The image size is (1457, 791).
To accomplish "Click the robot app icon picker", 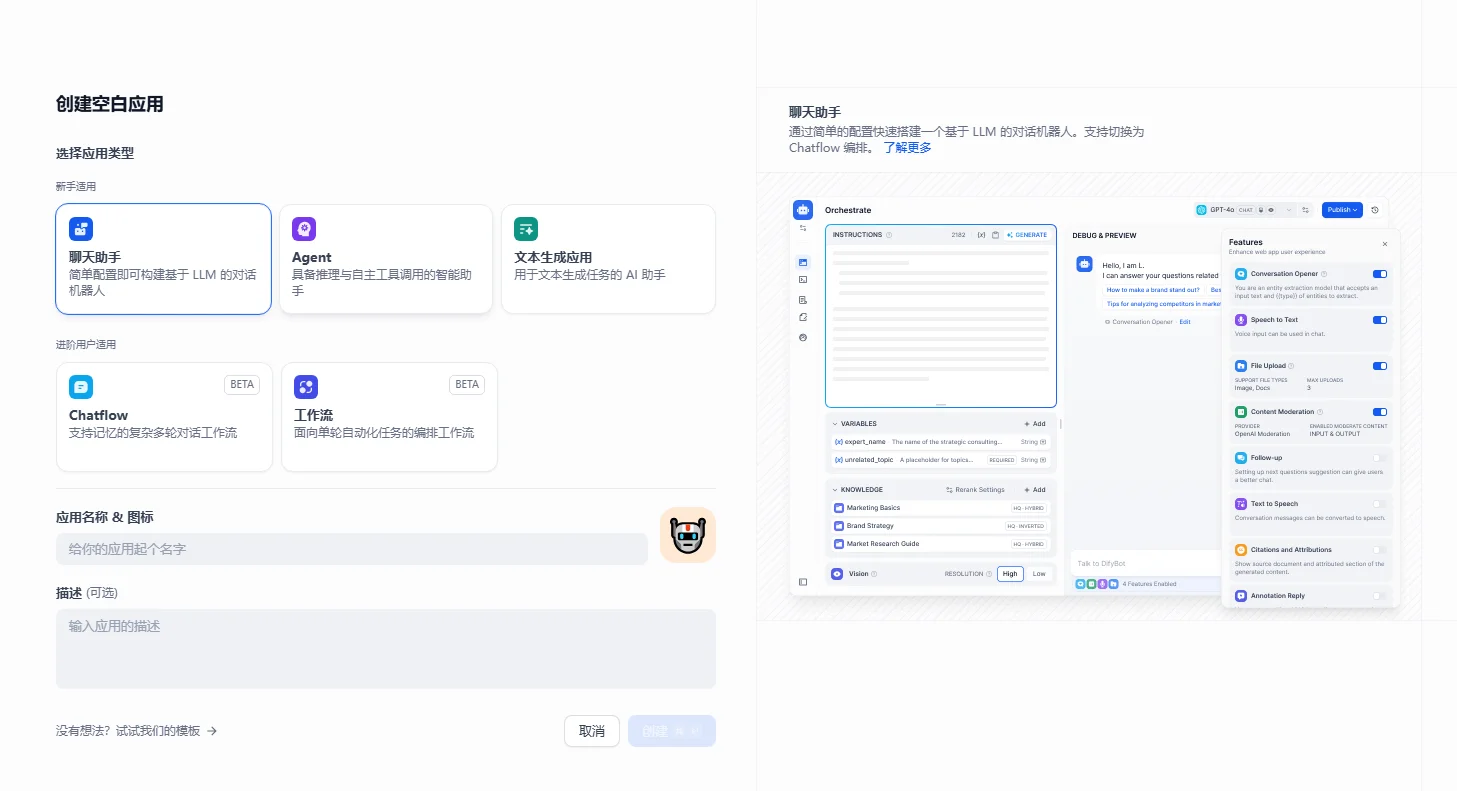I will (x=687, y=535).
